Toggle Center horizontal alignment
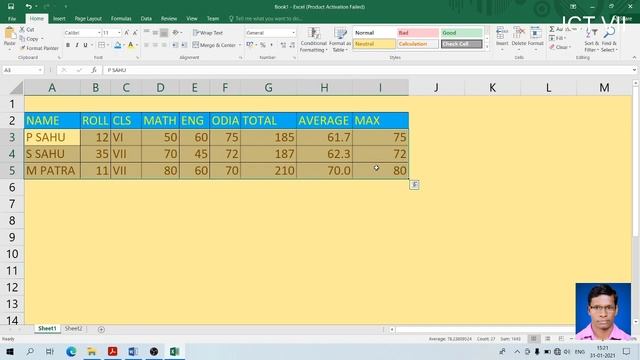Viewport: 640px width, 360px height. point(155,45)
